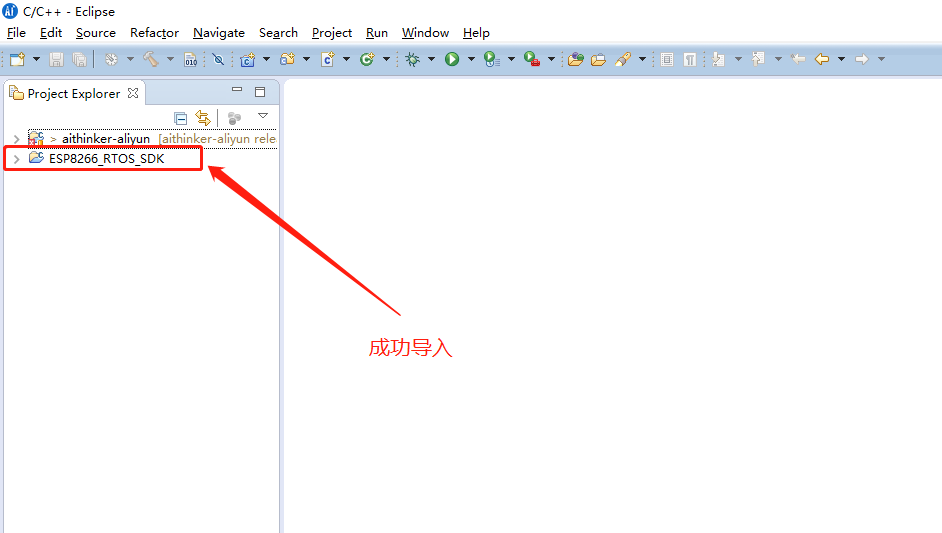942x533 pixels.
Task: Click Collapse All in Project Explorer
Action: click(180, 118)
